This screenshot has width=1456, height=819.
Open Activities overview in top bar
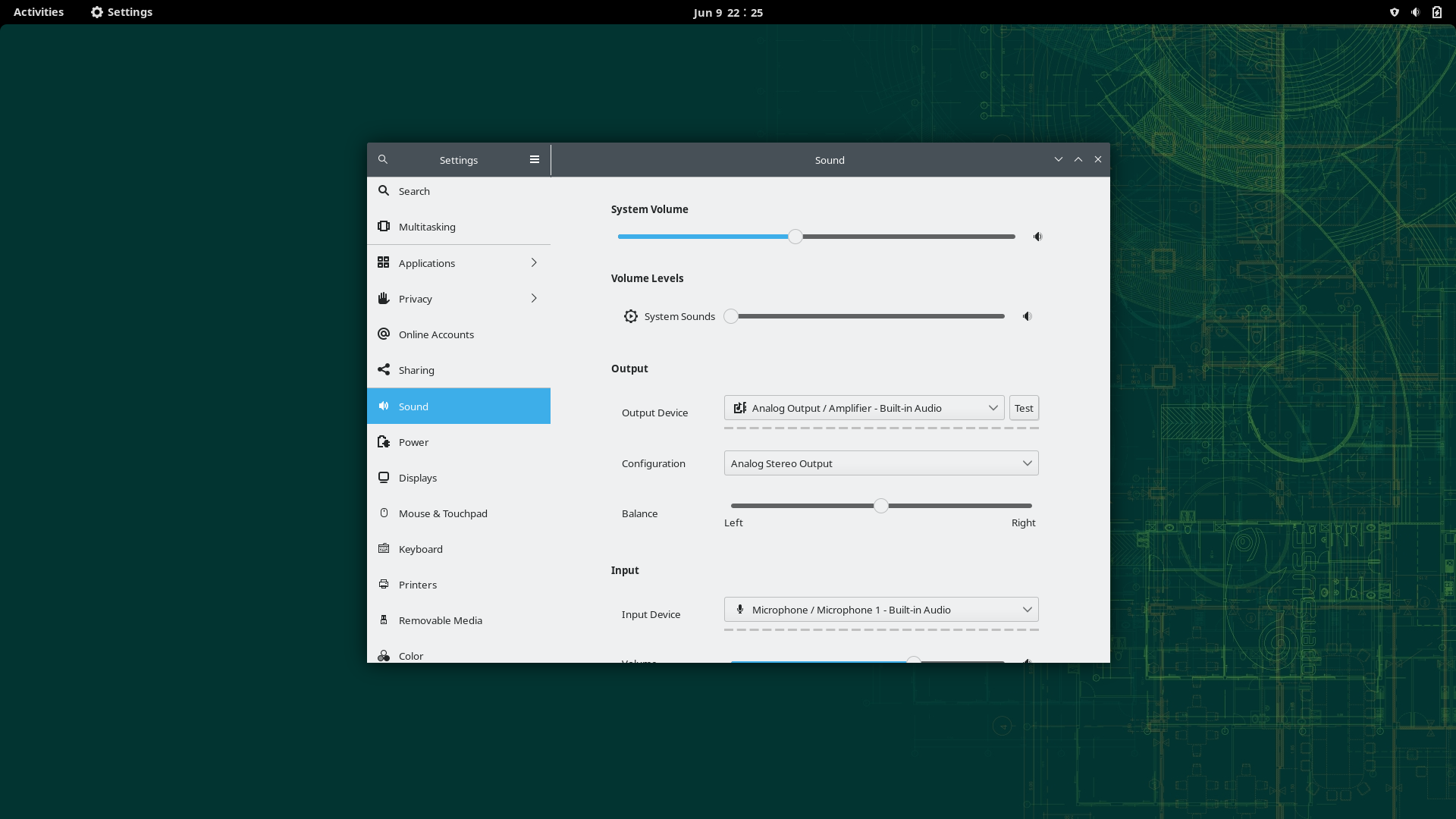(39, 12)
